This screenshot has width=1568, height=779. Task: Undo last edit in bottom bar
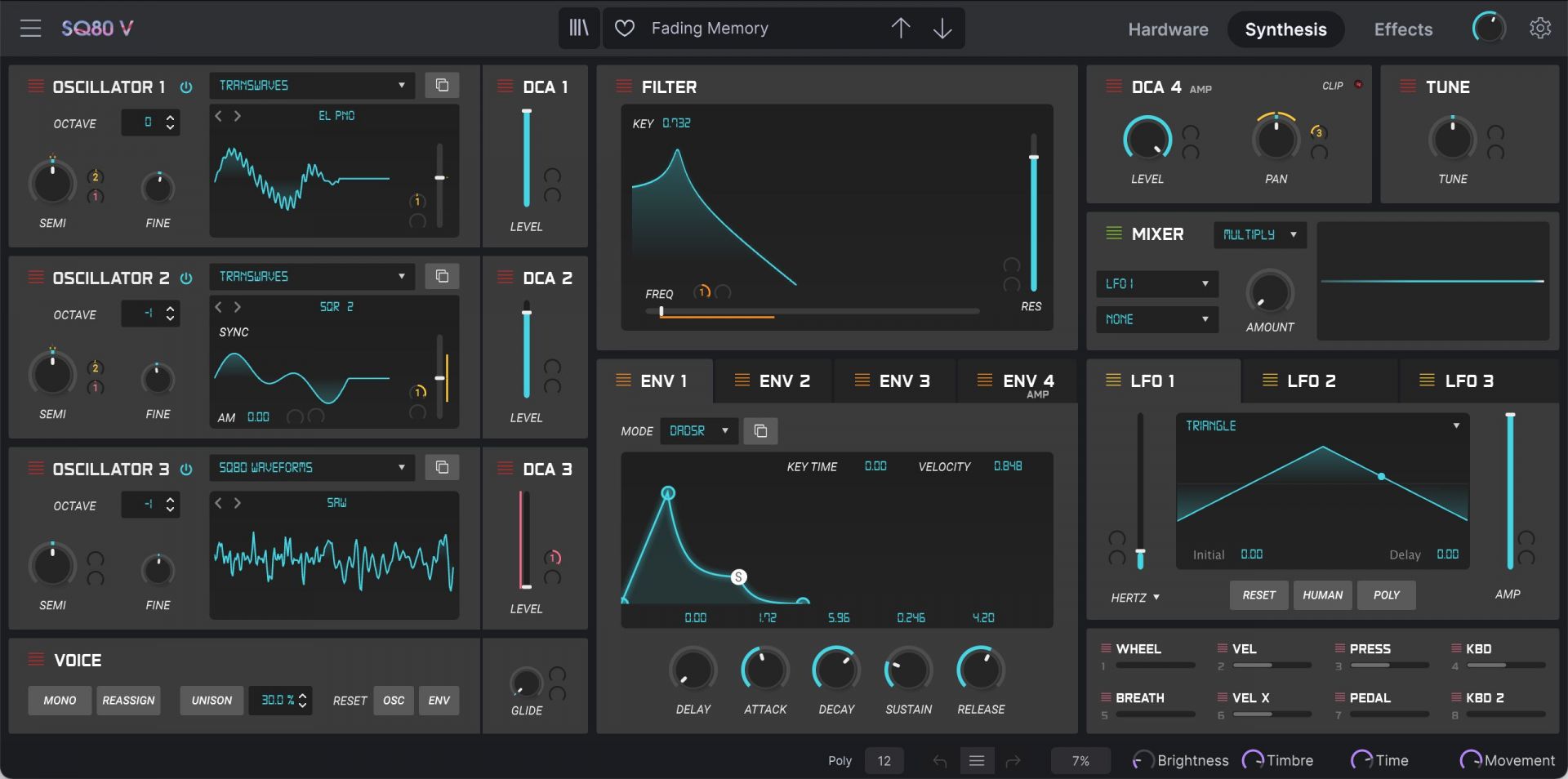point(940,761)
